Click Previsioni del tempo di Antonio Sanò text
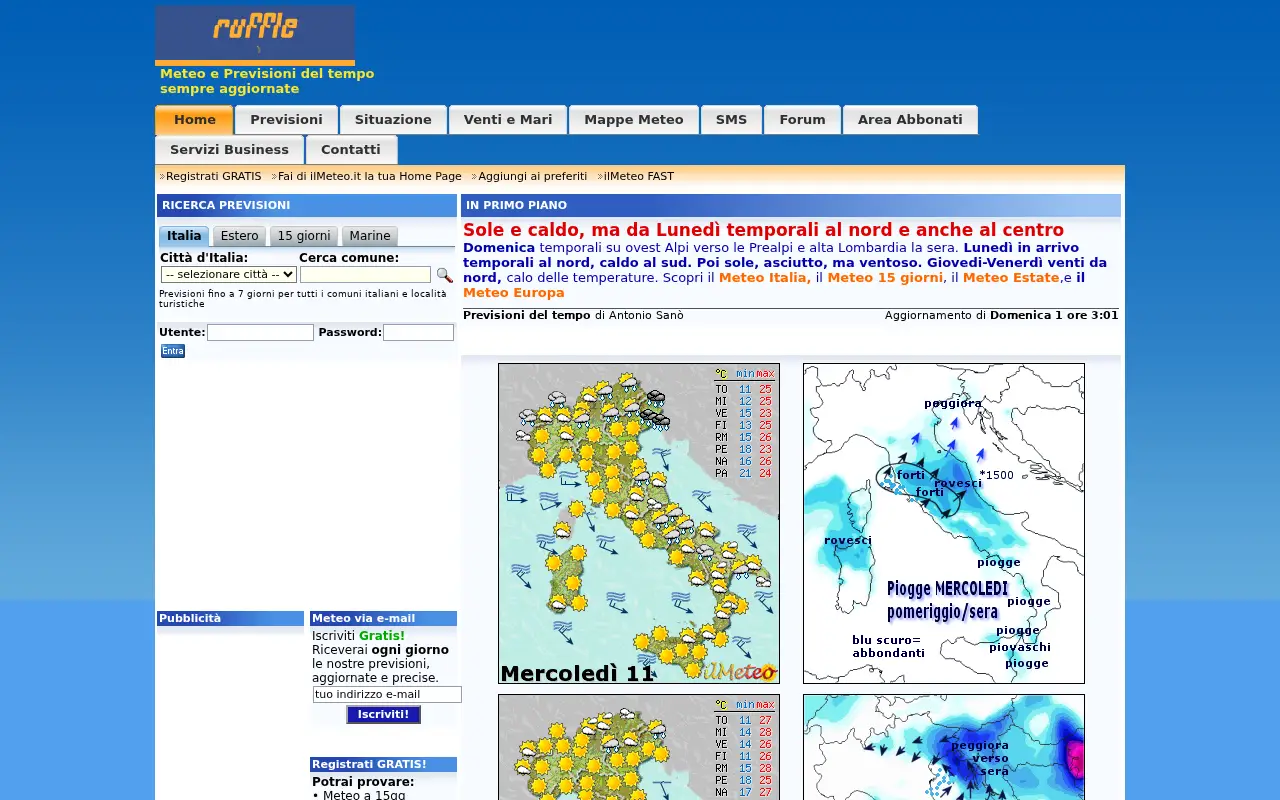The height and width of the screenshot is (800, 1280). pyautogui.click(x=573, y=315)
